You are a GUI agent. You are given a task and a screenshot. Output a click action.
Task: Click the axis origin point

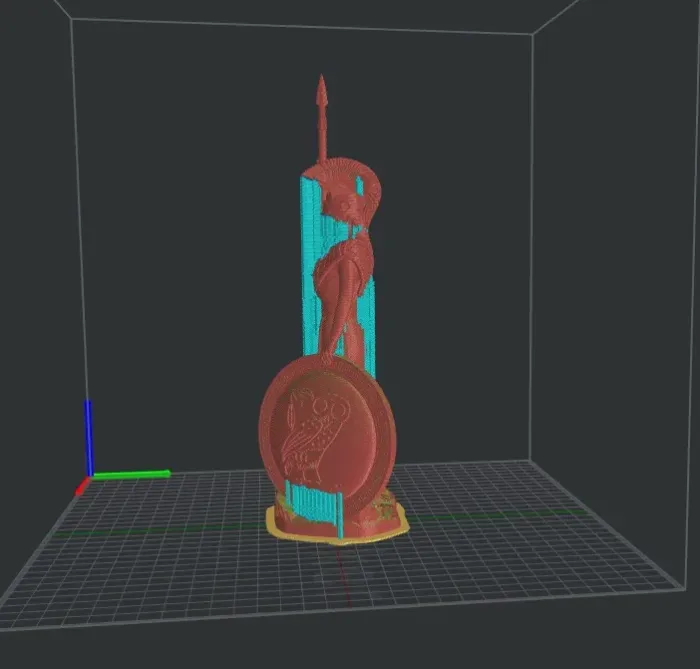pyautogui.click(x=90, y=477)
